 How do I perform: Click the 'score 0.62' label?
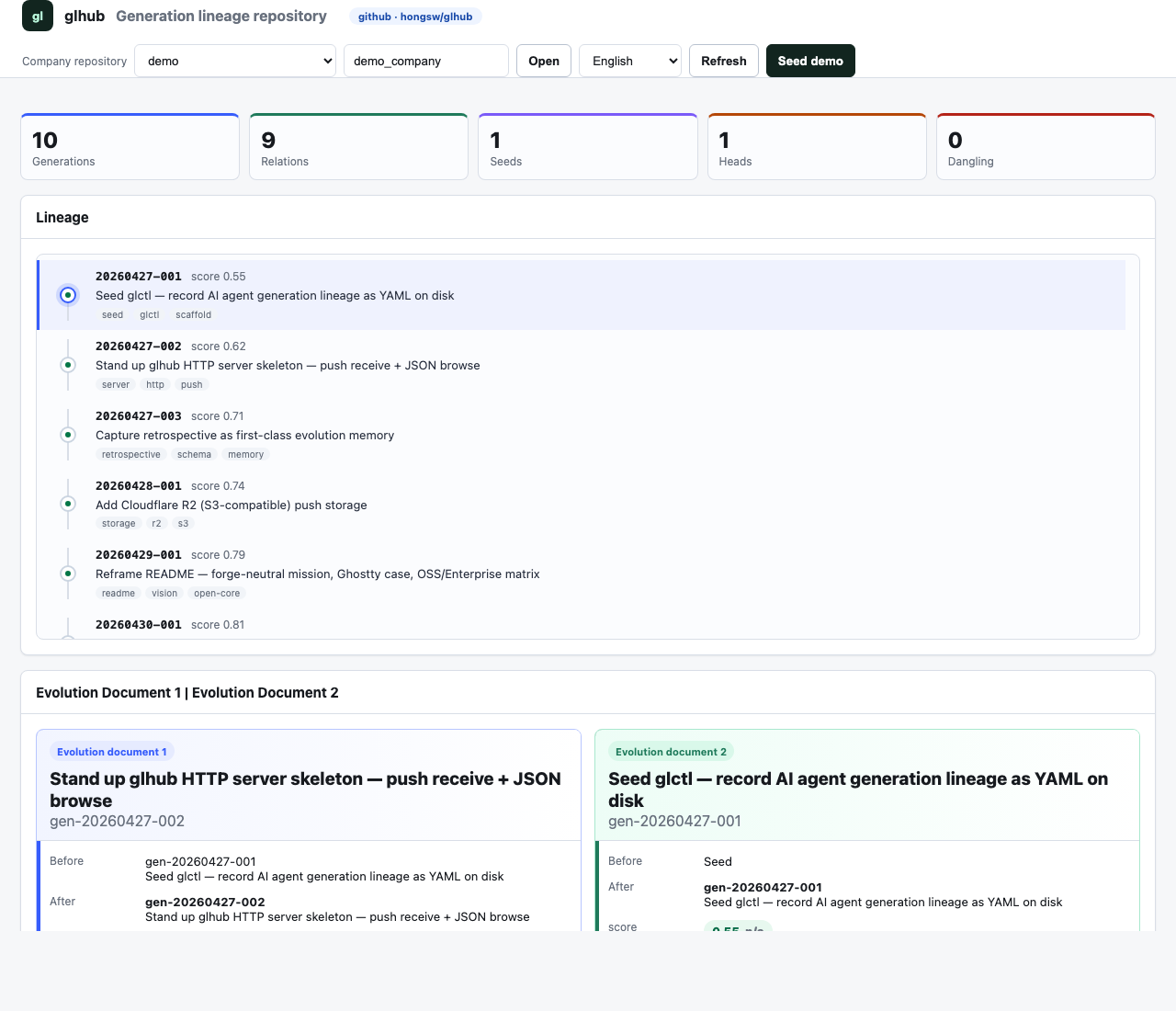click(x=219, y=346)
